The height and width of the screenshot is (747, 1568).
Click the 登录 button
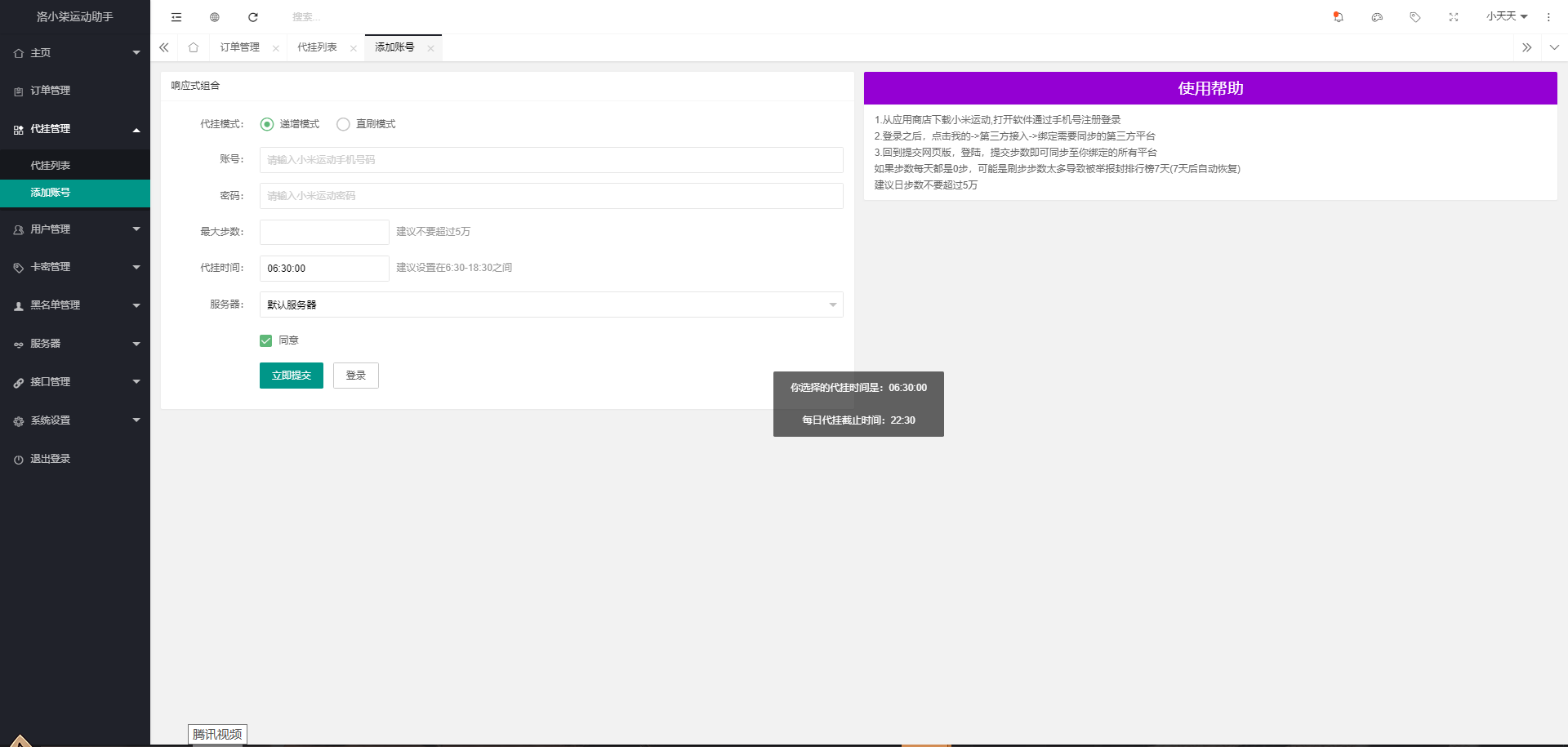coord(356,376)
